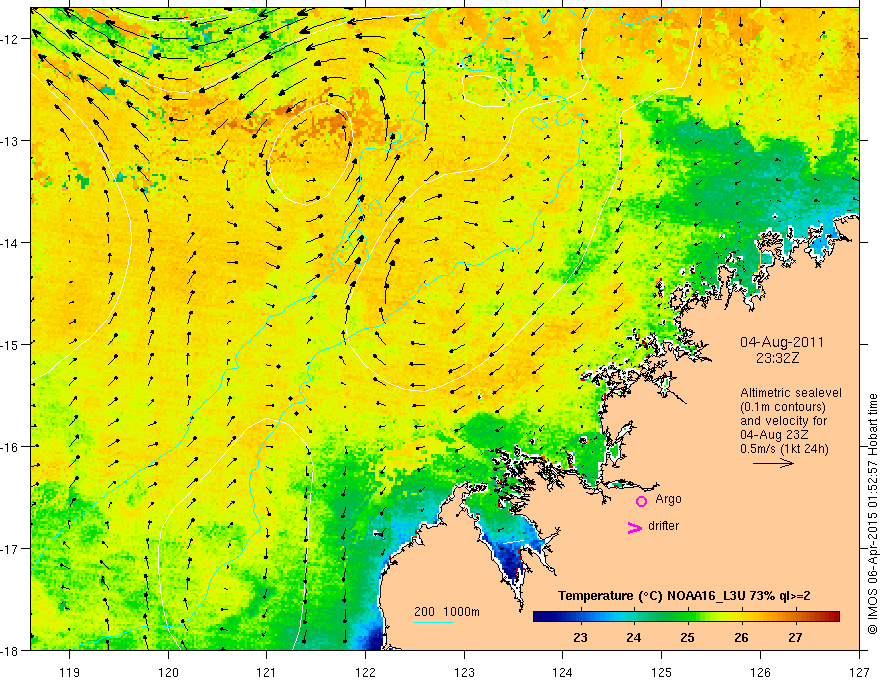
Task: Click the 27 tick label on colorbar
Action: (x=795, y=638)
